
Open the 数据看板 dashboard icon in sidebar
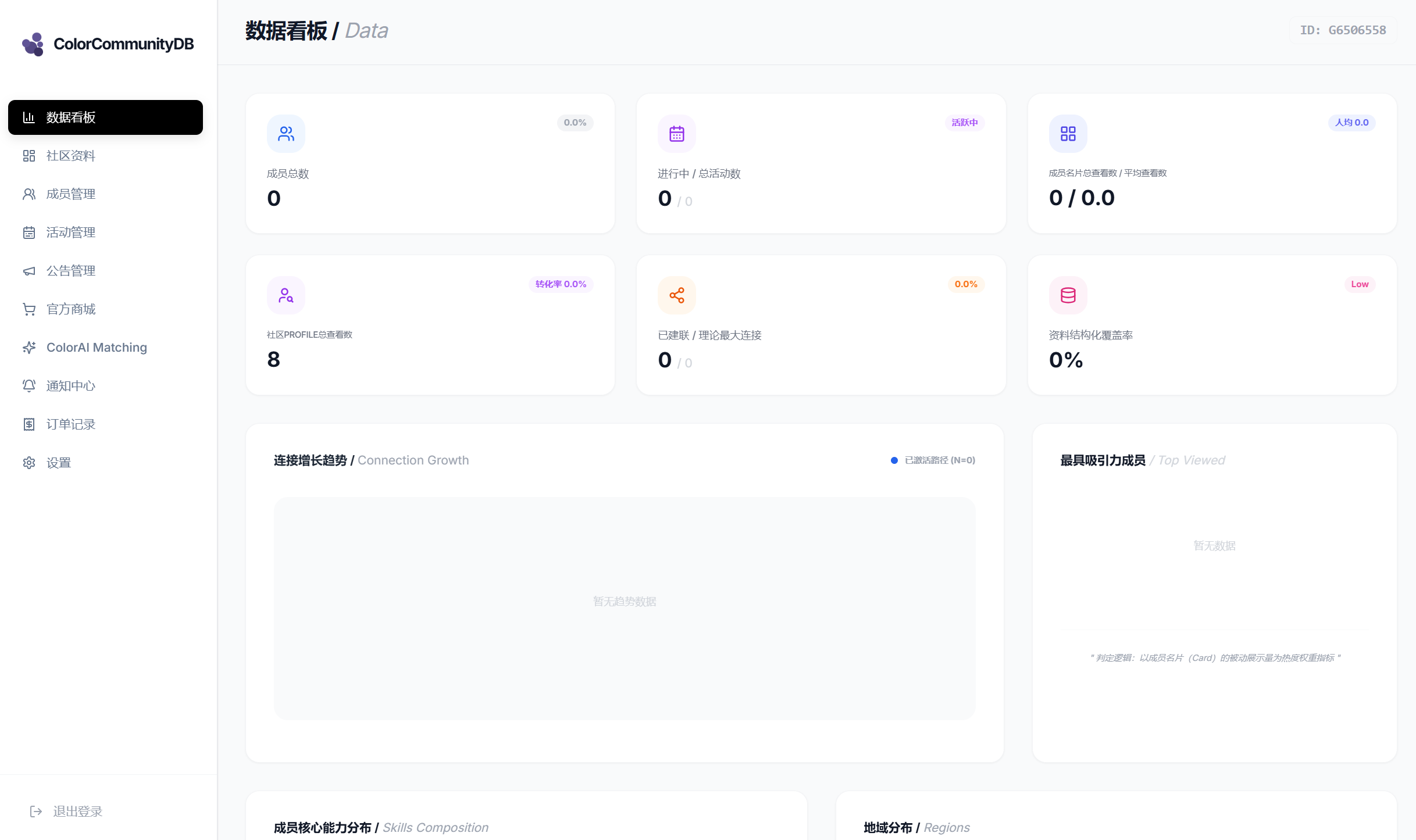[x=29, y=117]
